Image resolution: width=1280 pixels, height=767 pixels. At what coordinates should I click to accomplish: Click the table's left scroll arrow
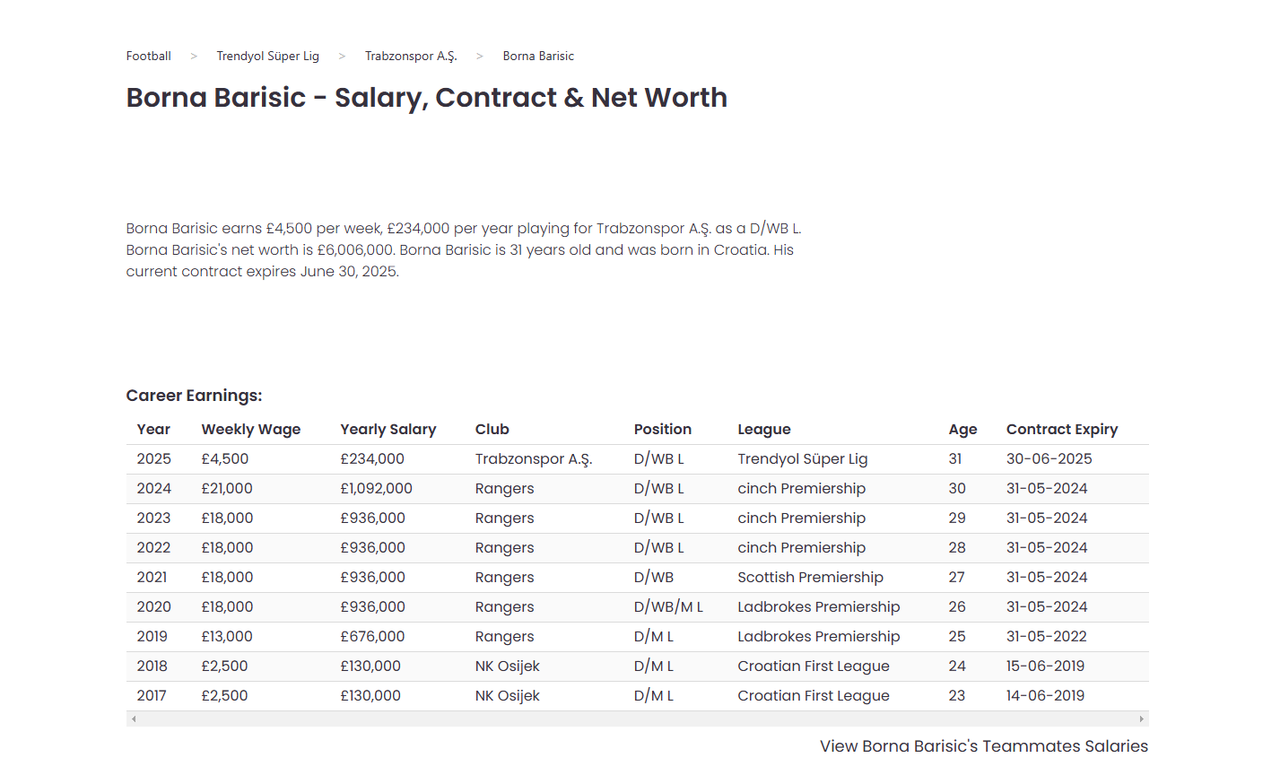(134, 719)
